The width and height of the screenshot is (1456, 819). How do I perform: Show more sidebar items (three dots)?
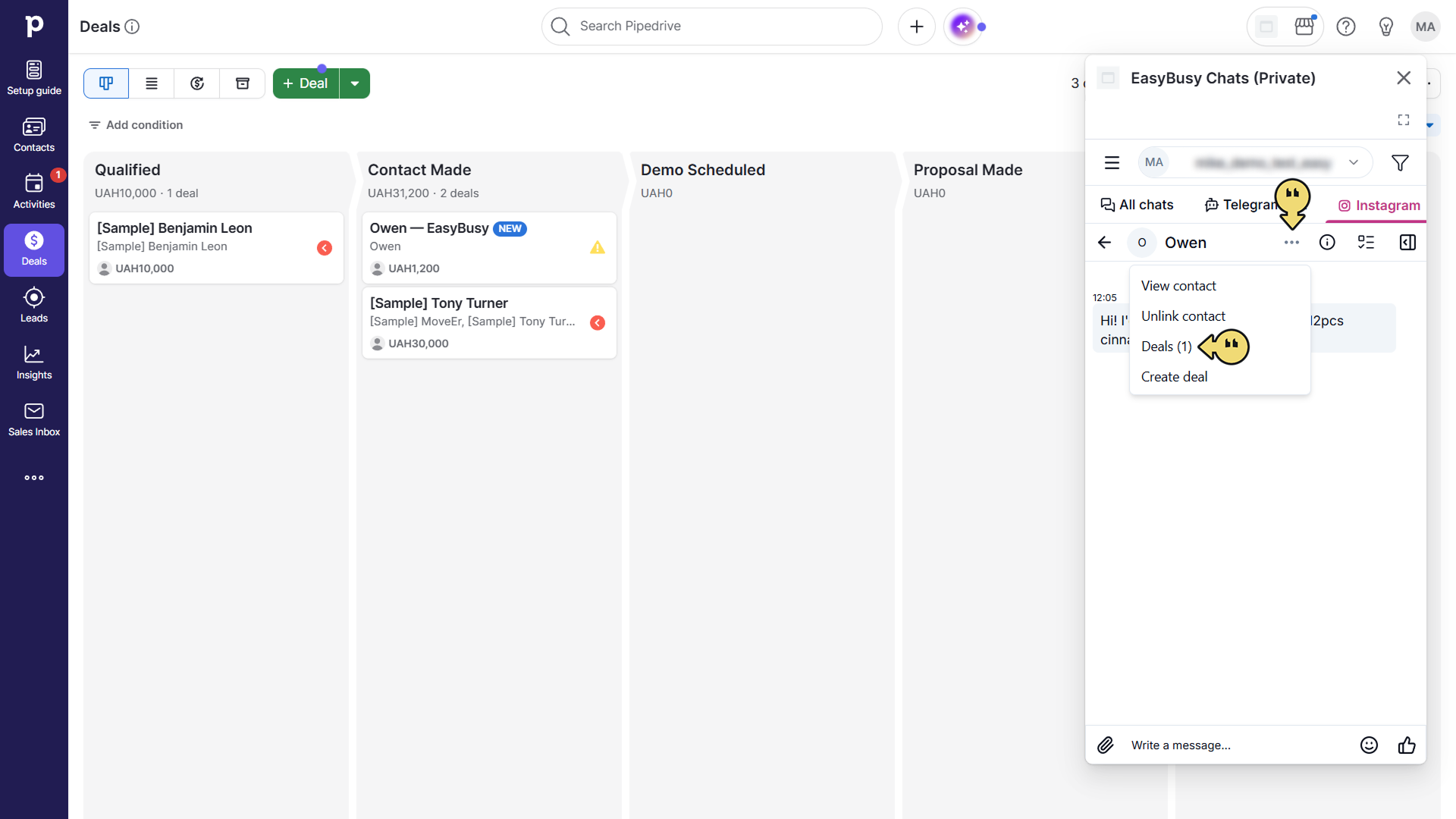pyautogui.click(x=34, y=478)
